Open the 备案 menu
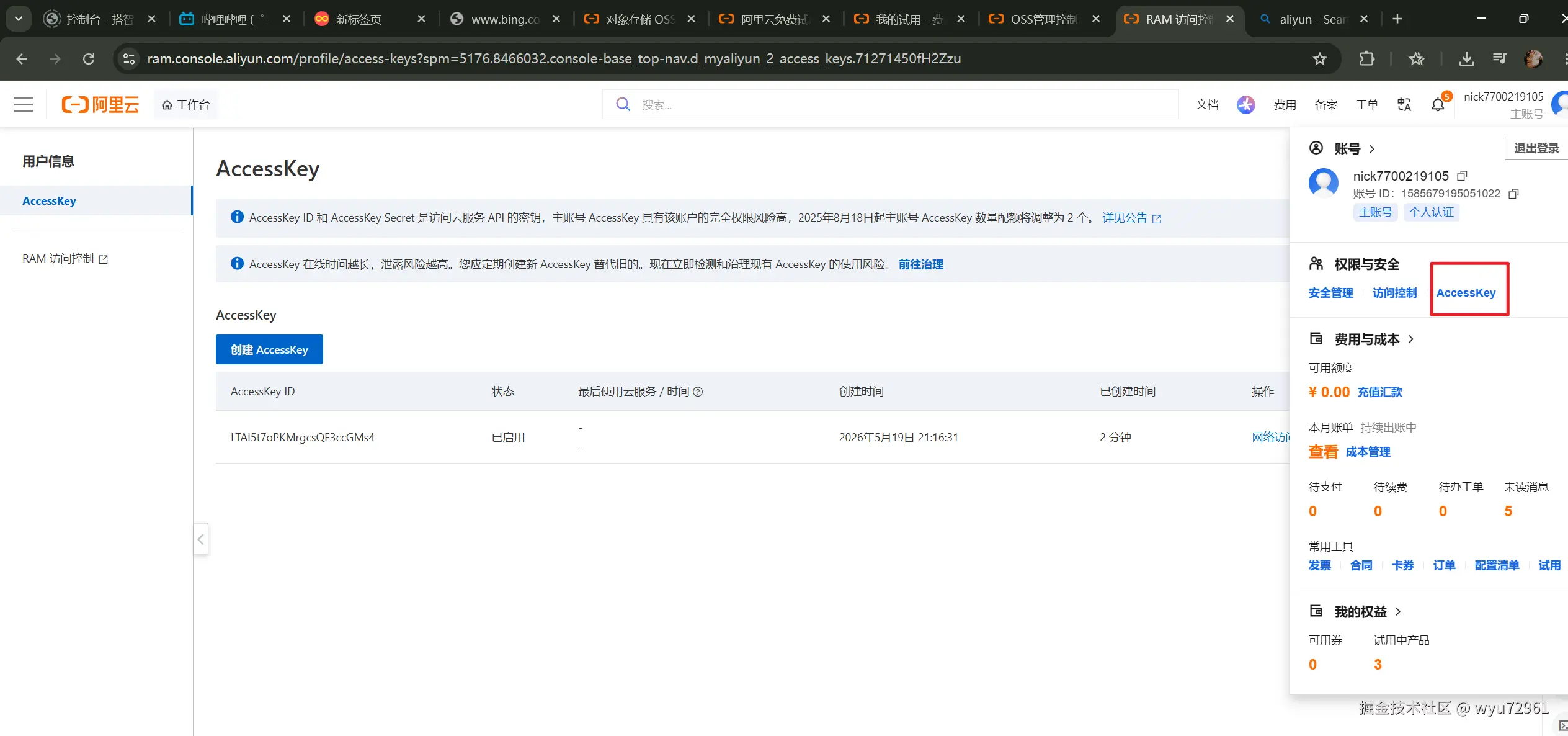The height and width of the screenshot is (736, 1568). 1326,104
